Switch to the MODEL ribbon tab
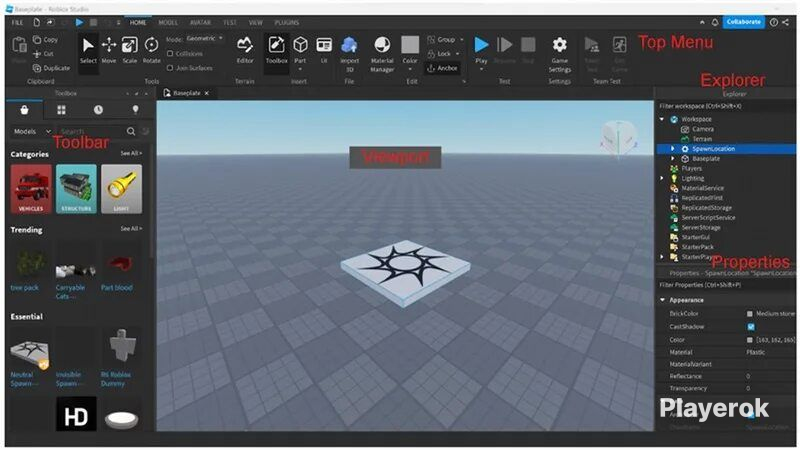 tap(168, 22)
